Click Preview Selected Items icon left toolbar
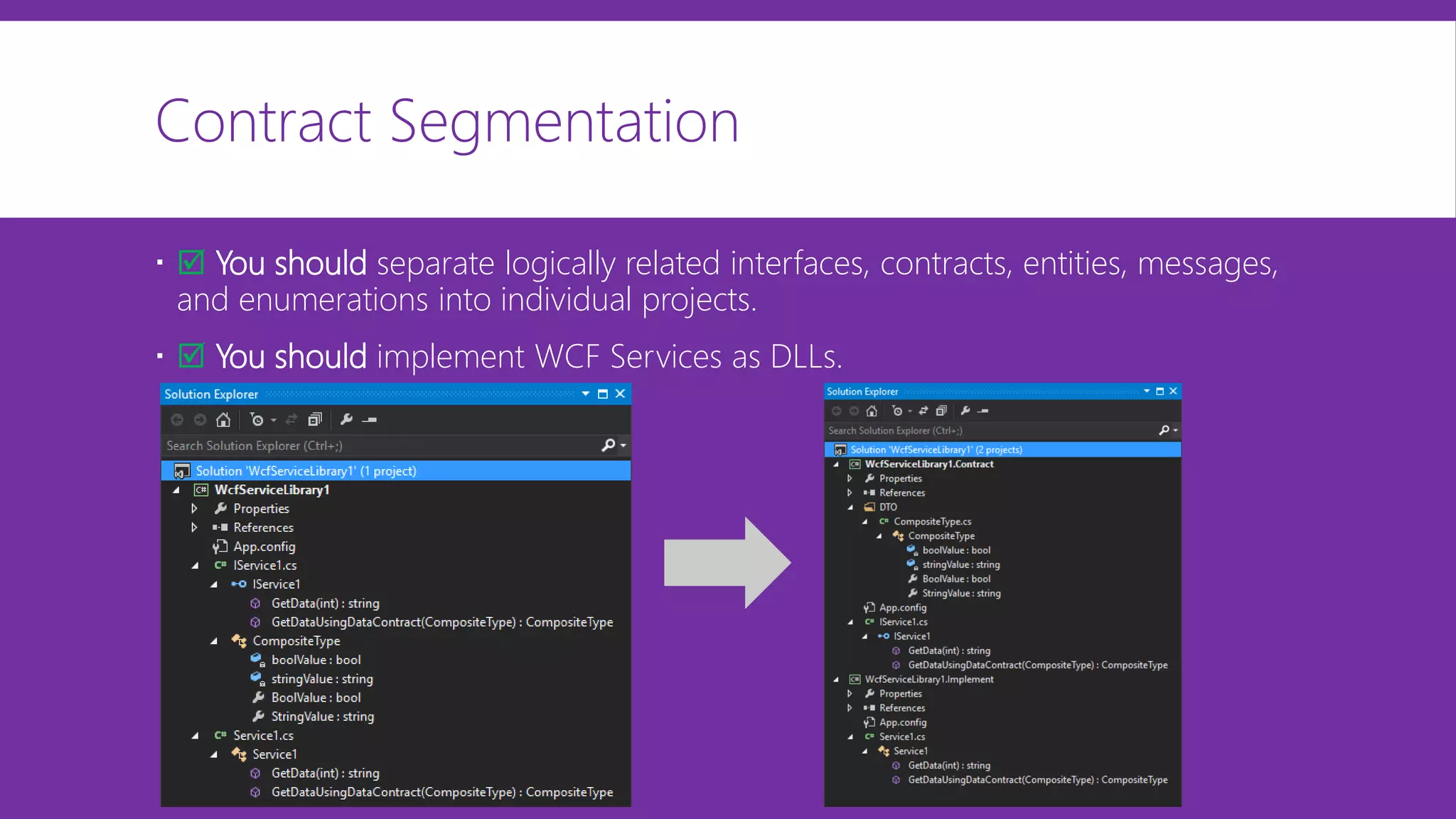Image resolution: width=1456 pixels, height=819 pixels. pyautogui.click(x=370, y=420)
